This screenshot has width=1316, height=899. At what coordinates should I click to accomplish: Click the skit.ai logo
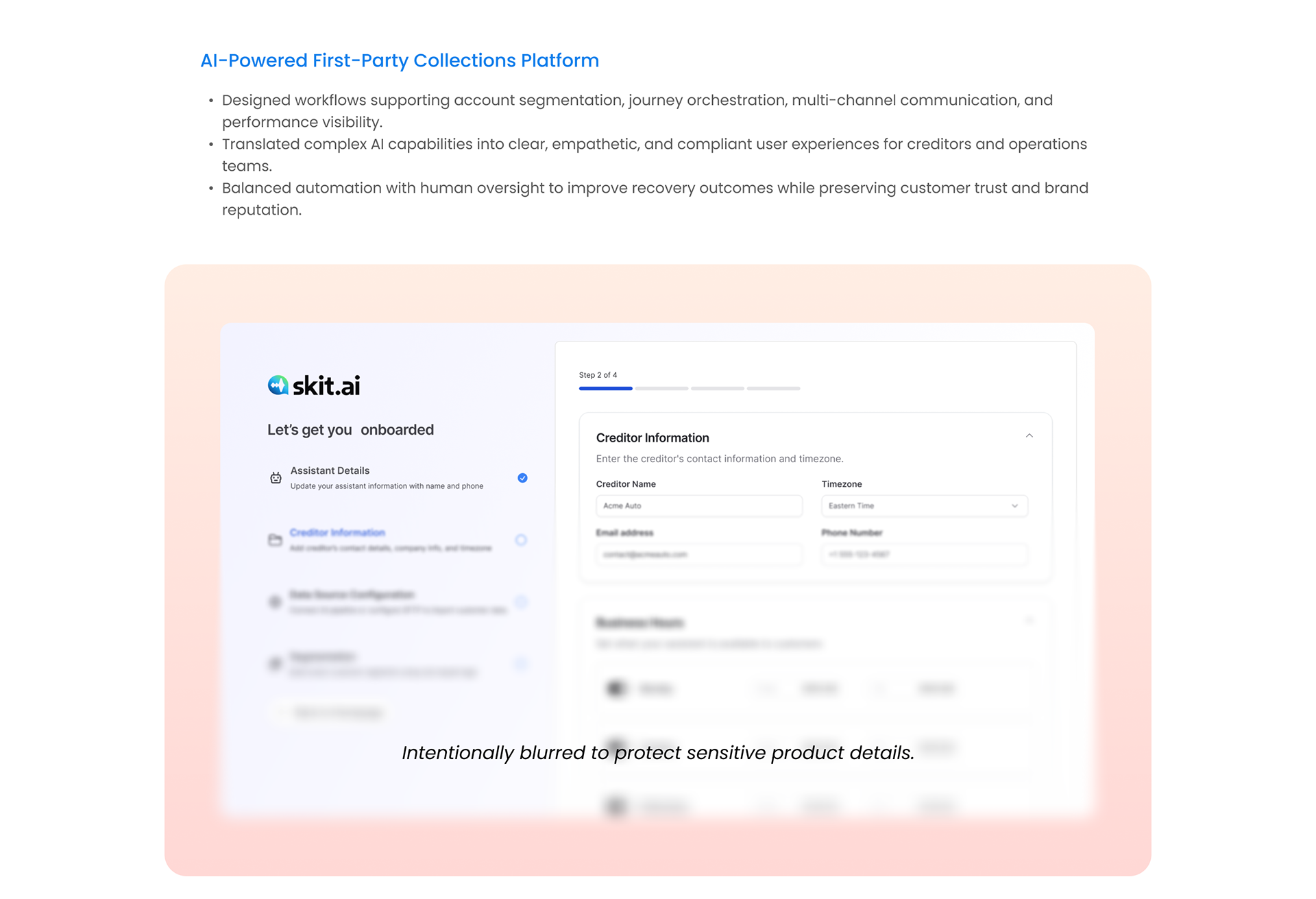point(314,386)
